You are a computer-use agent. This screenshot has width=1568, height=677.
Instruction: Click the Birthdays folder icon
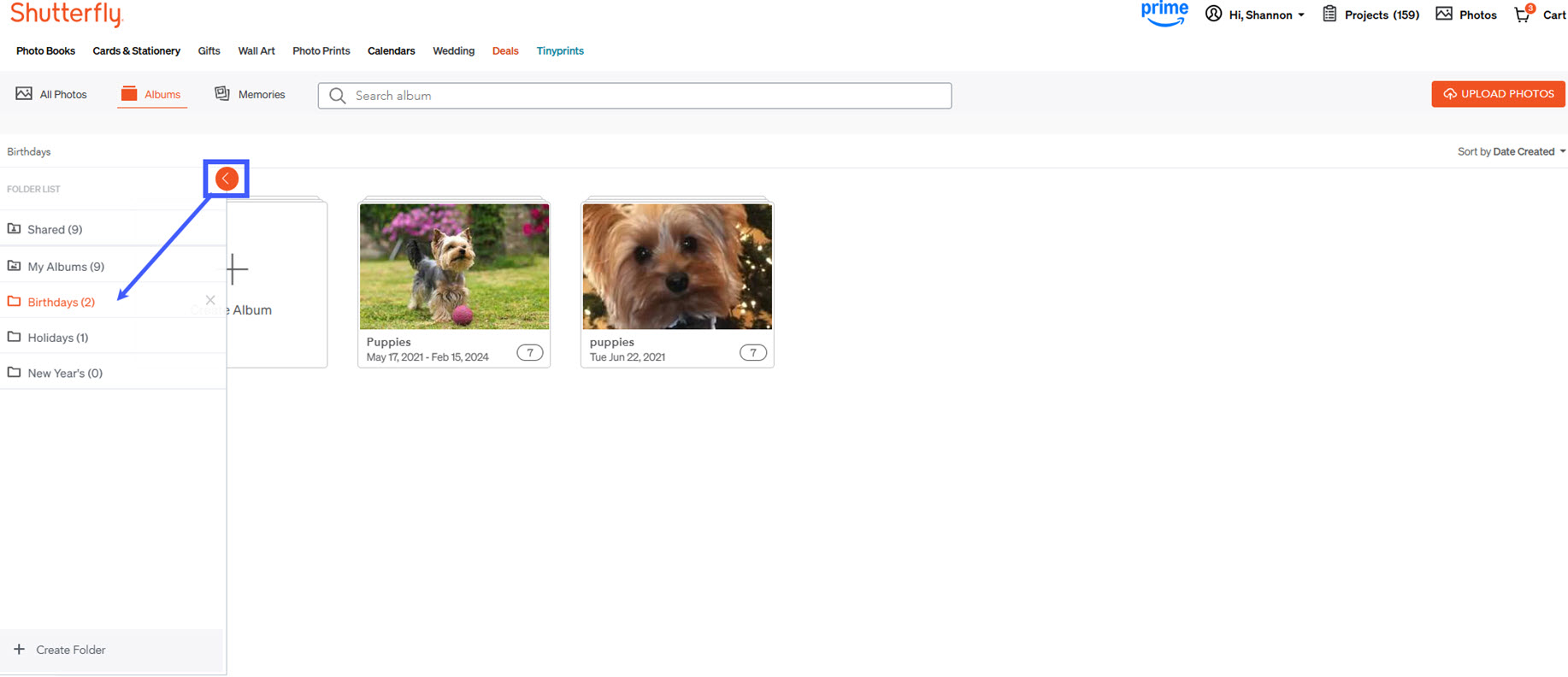[x=15, y=302]
